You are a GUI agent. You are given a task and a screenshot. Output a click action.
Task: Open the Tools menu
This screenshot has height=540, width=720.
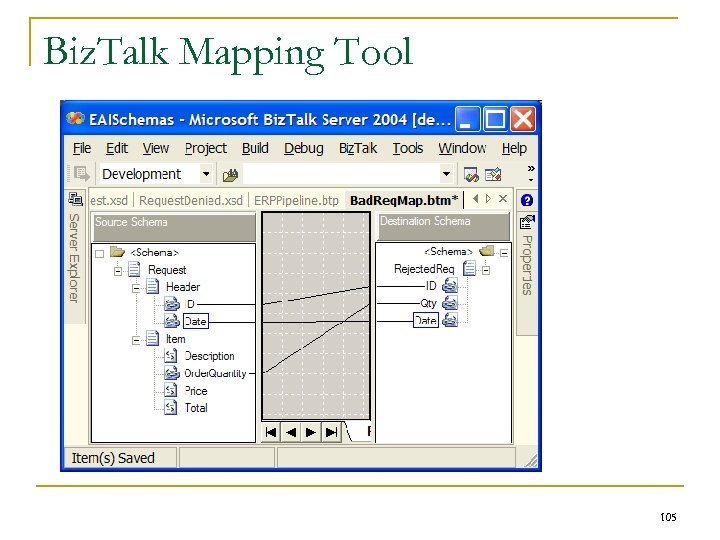(407, 148)
